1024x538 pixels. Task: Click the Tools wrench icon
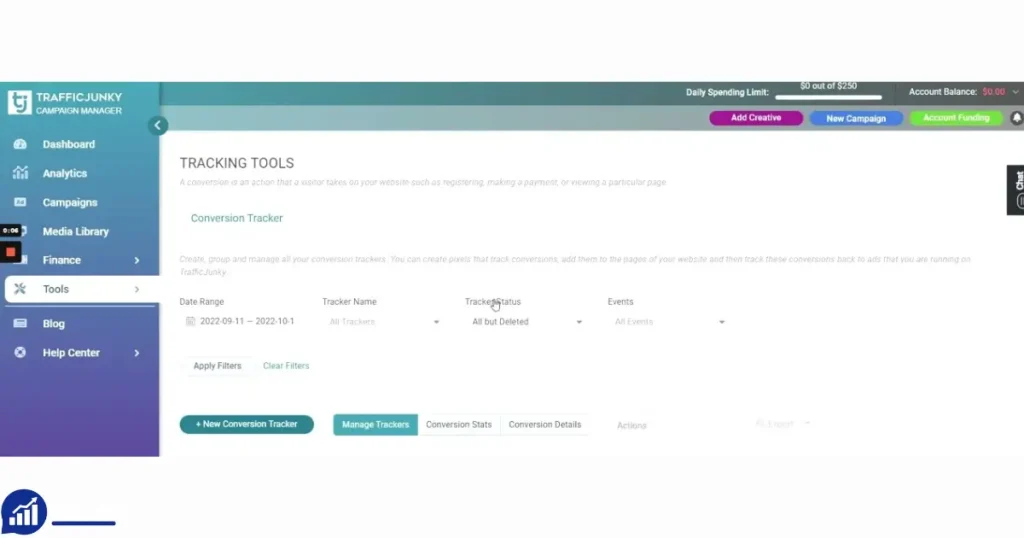click(x=20, y=289)
